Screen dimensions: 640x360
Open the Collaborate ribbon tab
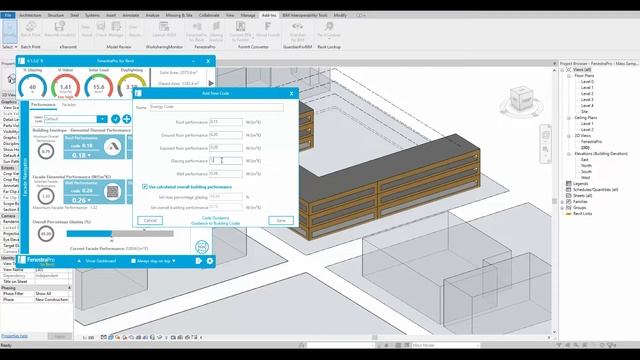pyautogui.click(x=209, y=15)
